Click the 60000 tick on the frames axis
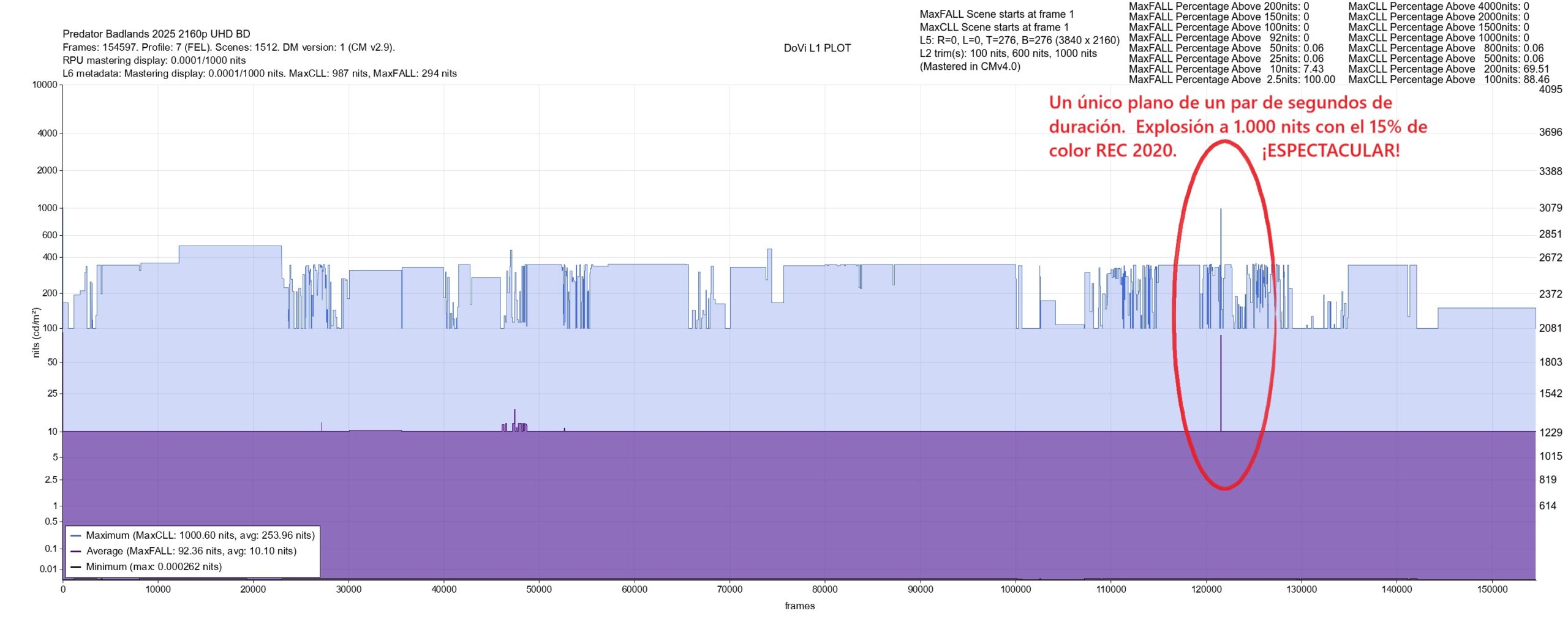The height and width of the screenshot is (627, 1568). pyautogui.click(x=634, y=590)
